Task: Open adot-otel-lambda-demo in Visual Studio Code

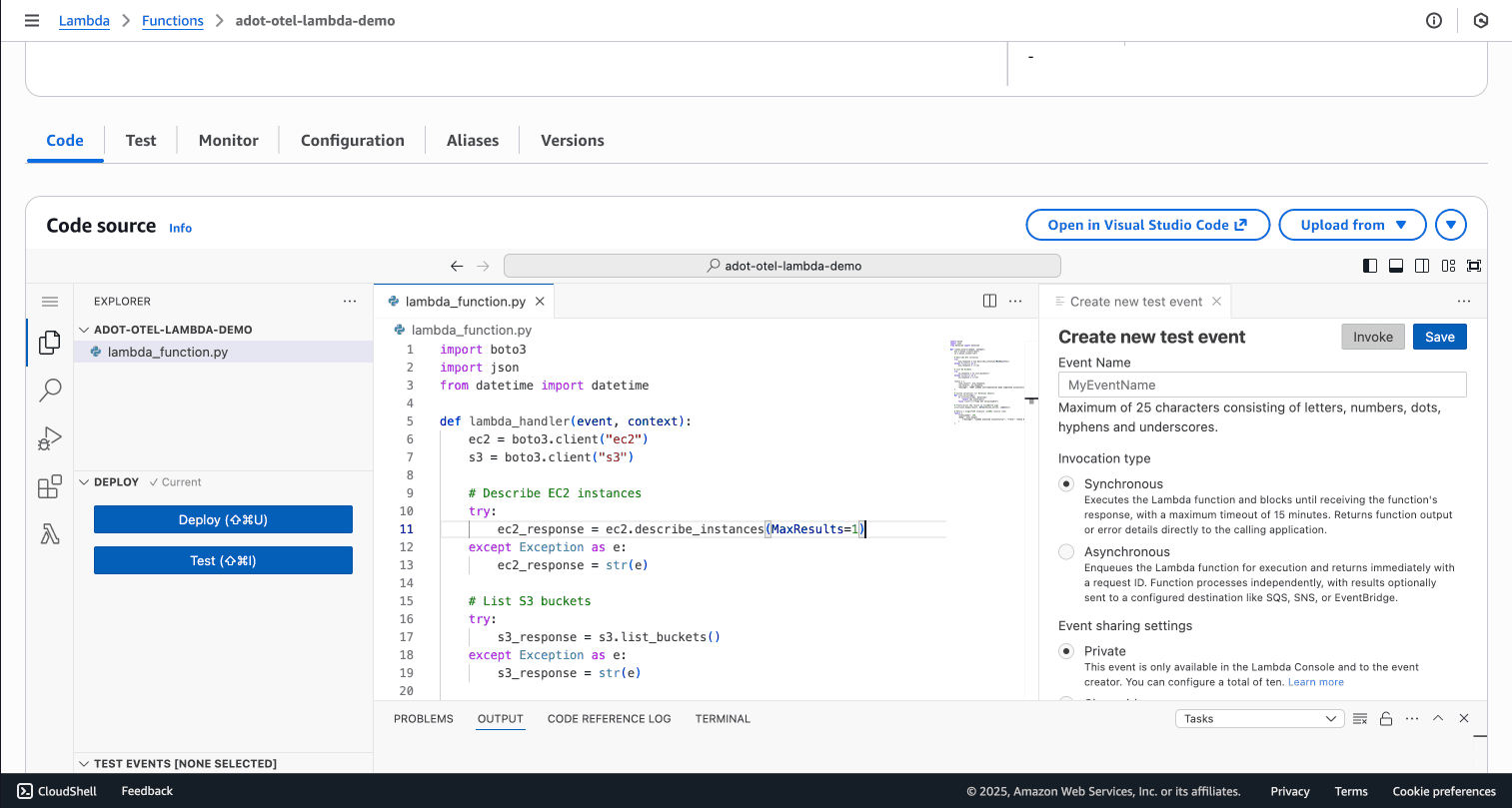Action: (x=1147, y=225)
